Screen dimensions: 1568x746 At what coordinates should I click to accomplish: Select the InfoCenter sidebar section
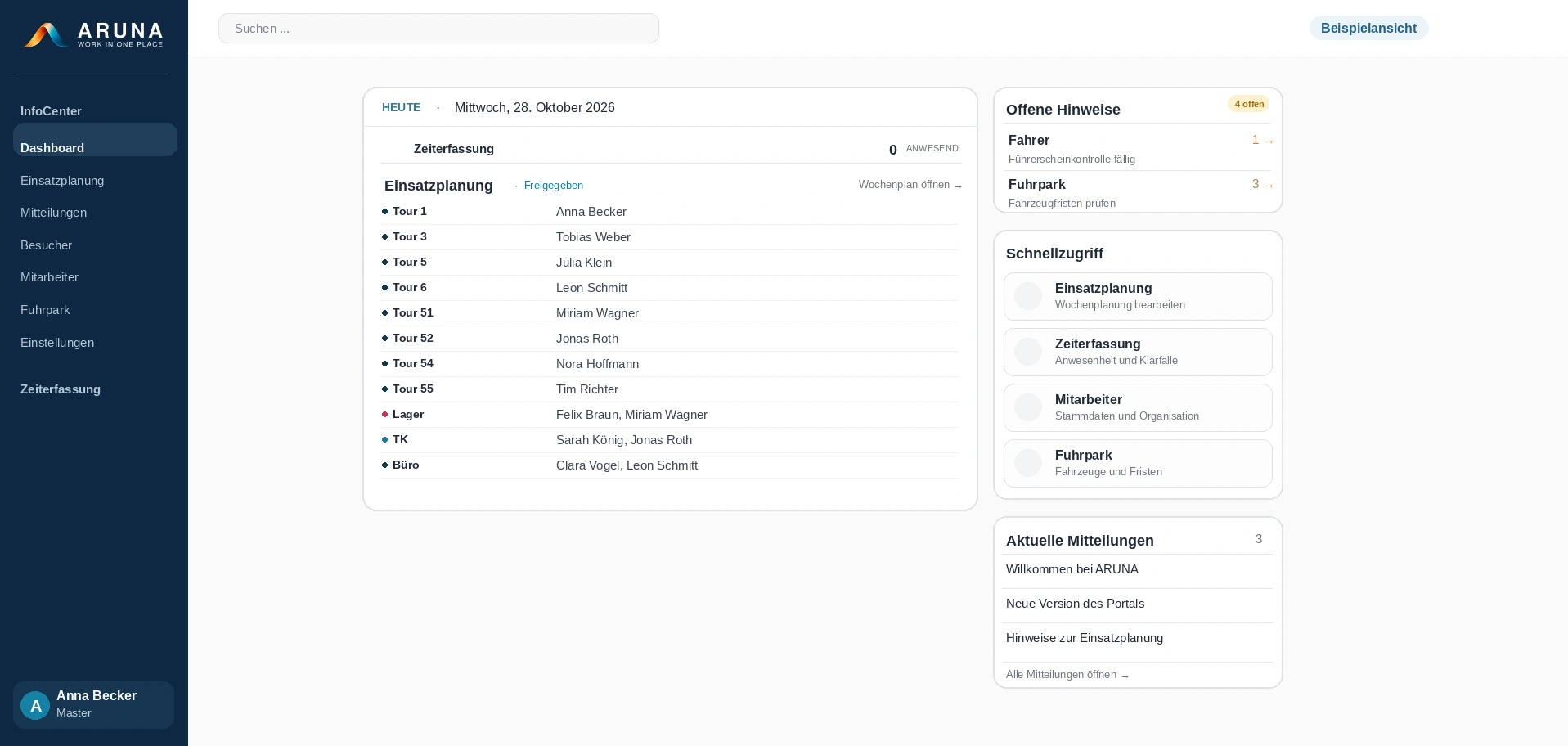pos(51,111)
